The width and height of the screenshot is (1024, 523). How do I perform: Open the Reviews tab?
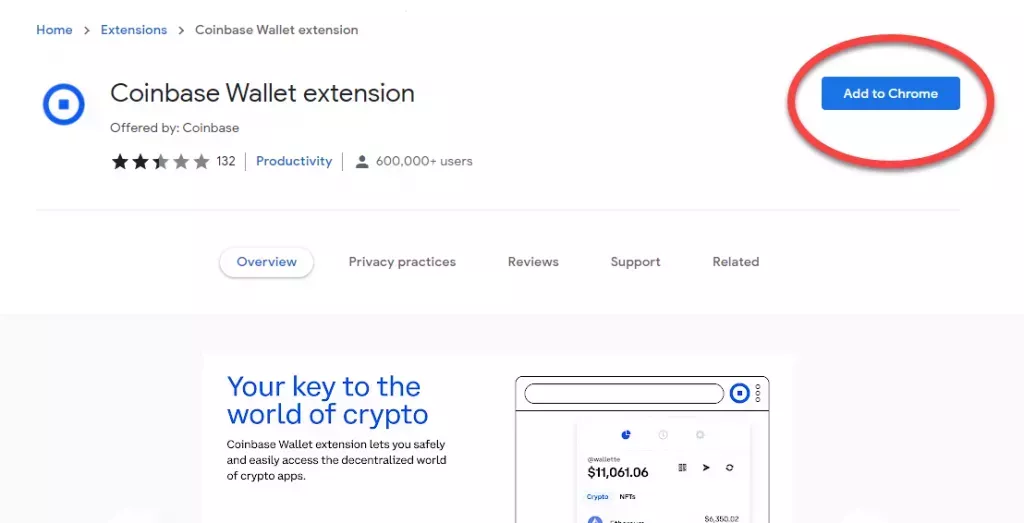point(533,262)
